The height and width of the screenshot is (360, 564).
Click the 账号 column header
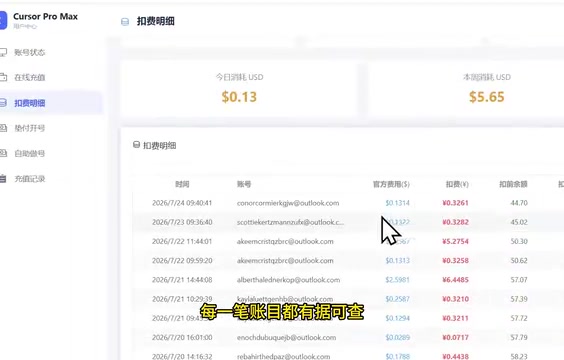[244, 184]
